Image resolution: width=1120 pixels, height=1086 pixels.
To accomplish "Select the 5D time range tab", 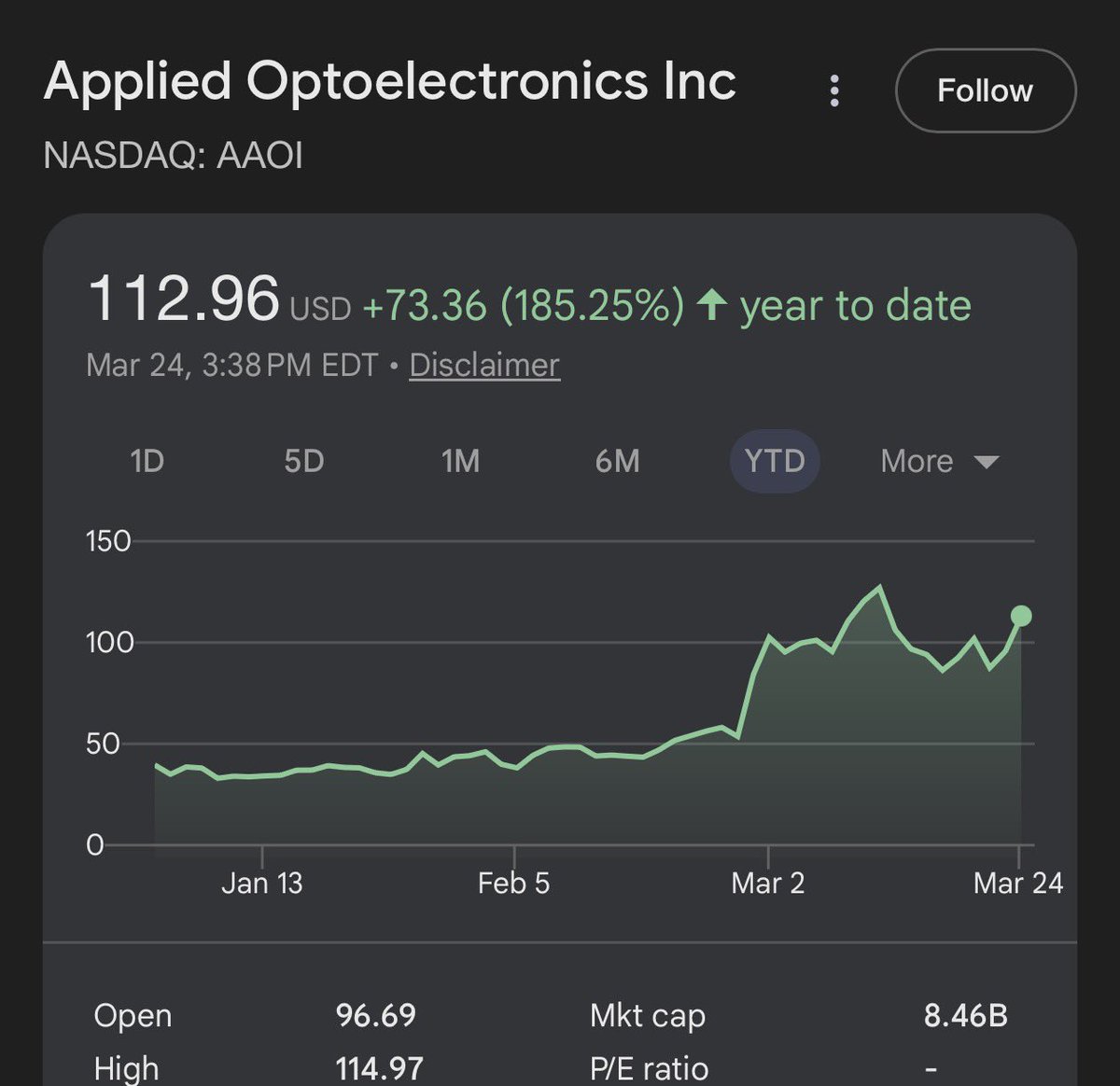I will coord(304,461).
